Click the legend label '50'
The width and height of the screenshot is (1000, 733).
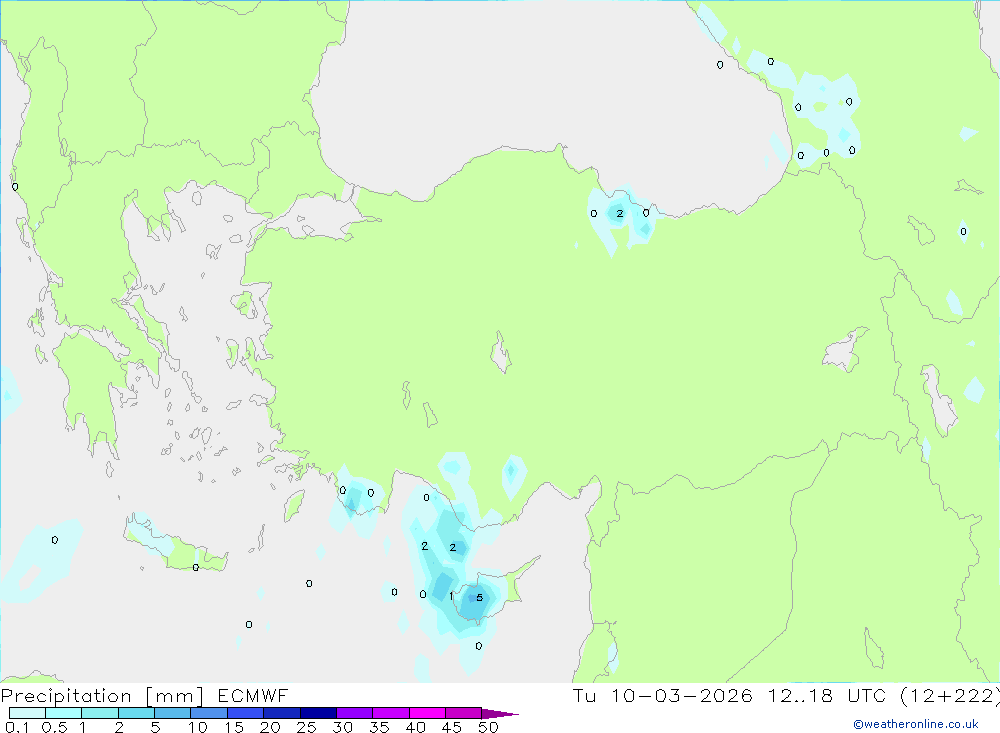click(x=488, y=727)
